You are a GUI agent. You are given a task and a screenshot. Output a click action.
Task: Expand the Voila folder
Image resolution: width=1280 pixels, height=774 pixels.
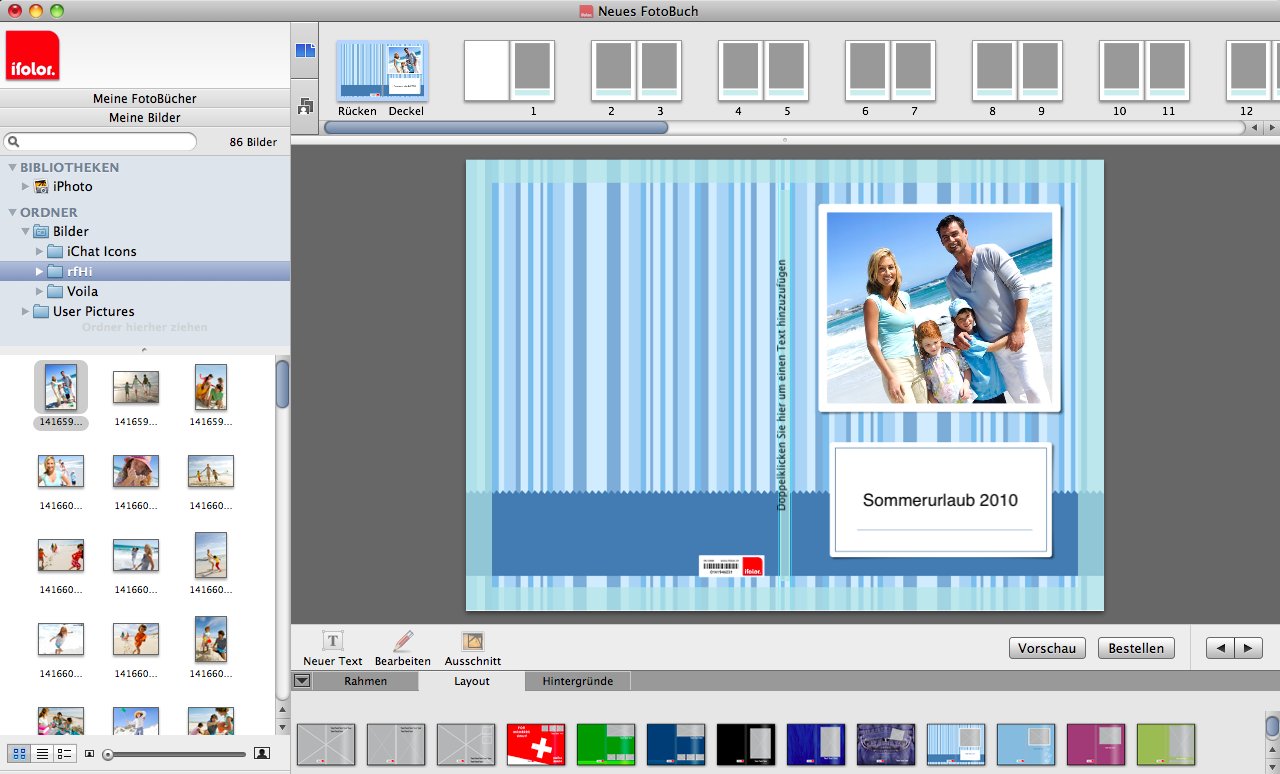pyautogui.click(x=40, y=291)
